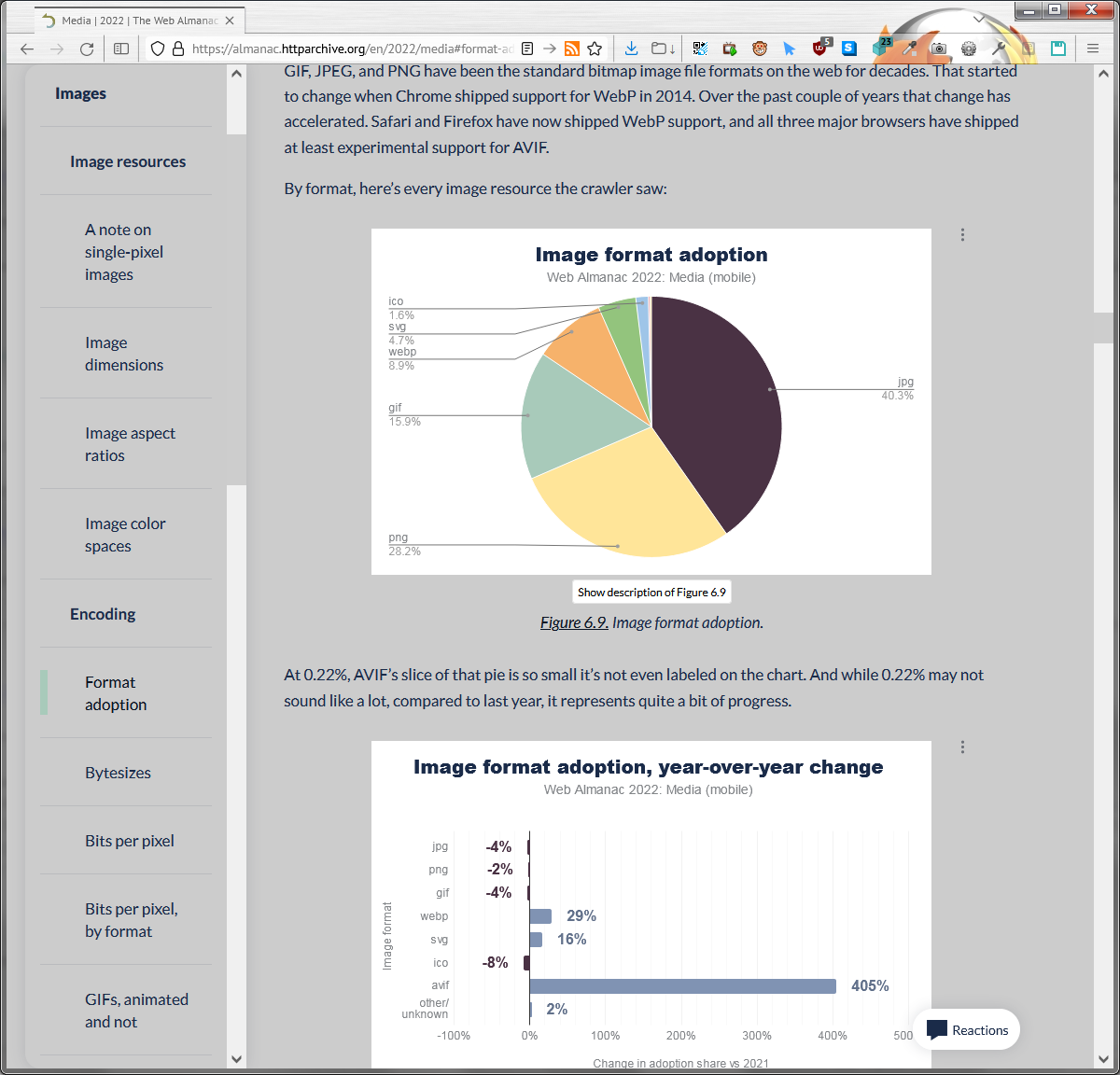Screen dimensions: 1120x1075
Task: Go back to the previous page
Action: 27,49
